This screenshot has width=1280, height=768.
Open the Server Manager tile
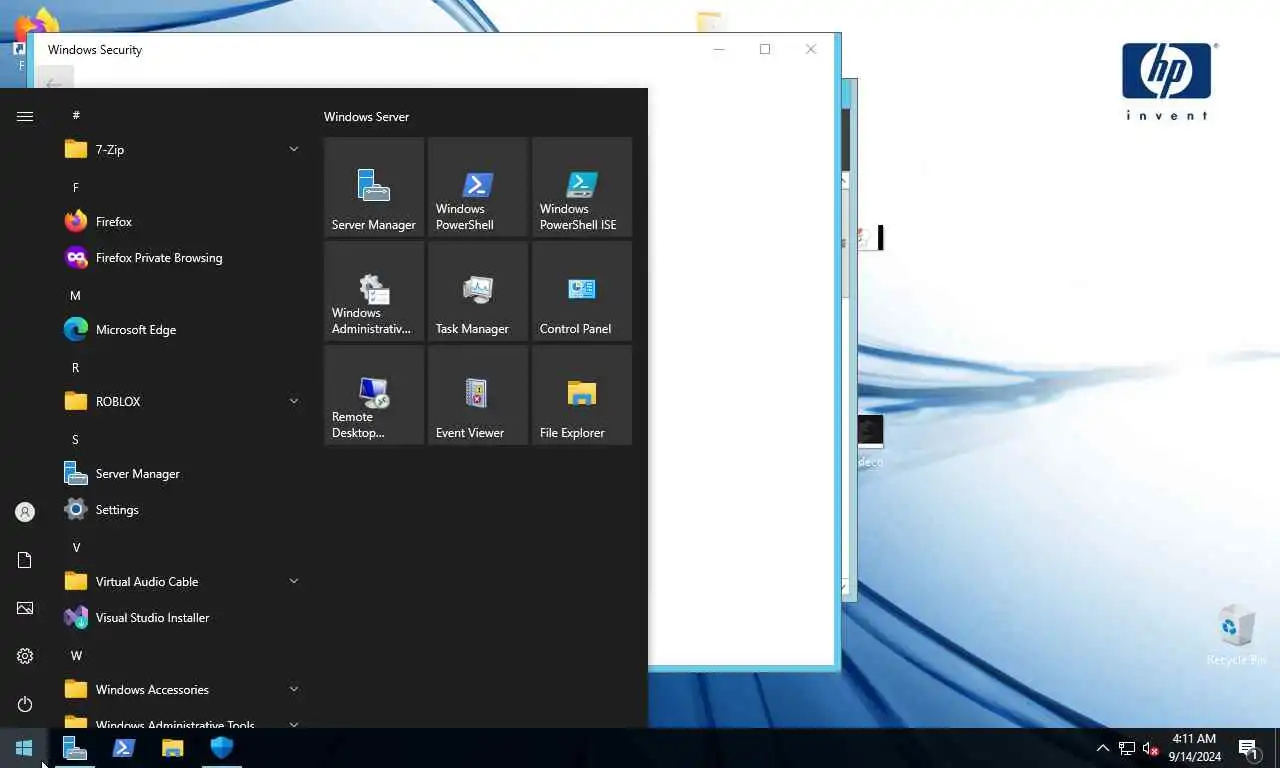(374, 187)
